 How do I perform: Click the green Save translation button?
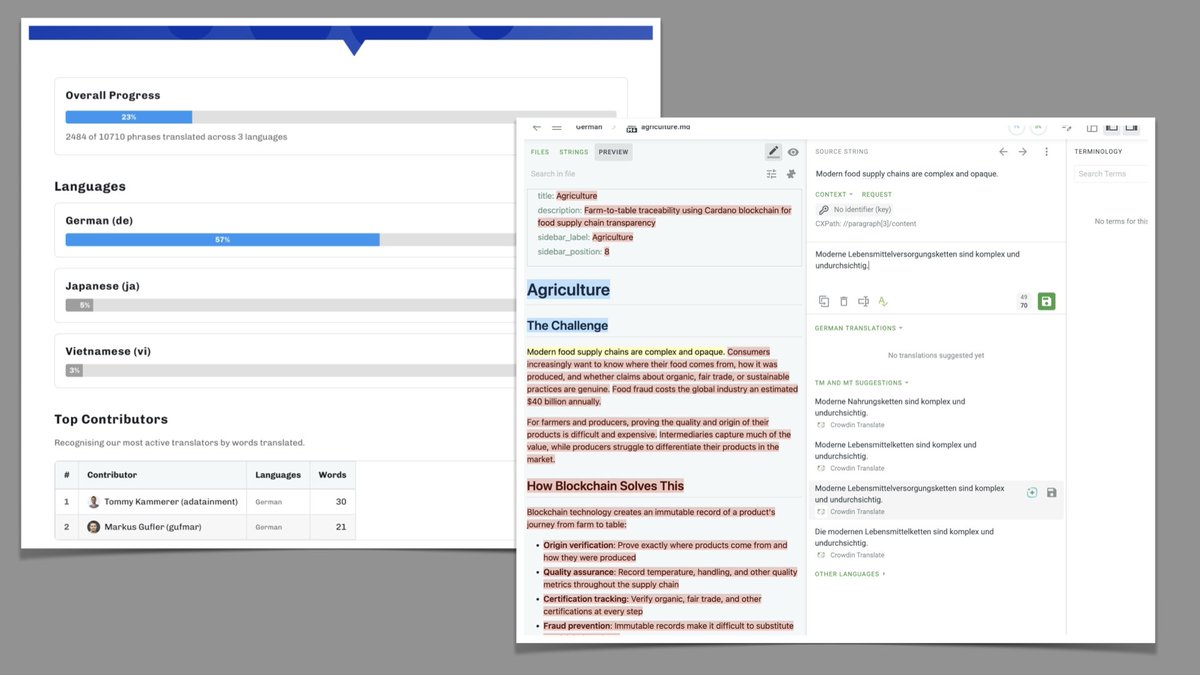tap(1046, 301)
